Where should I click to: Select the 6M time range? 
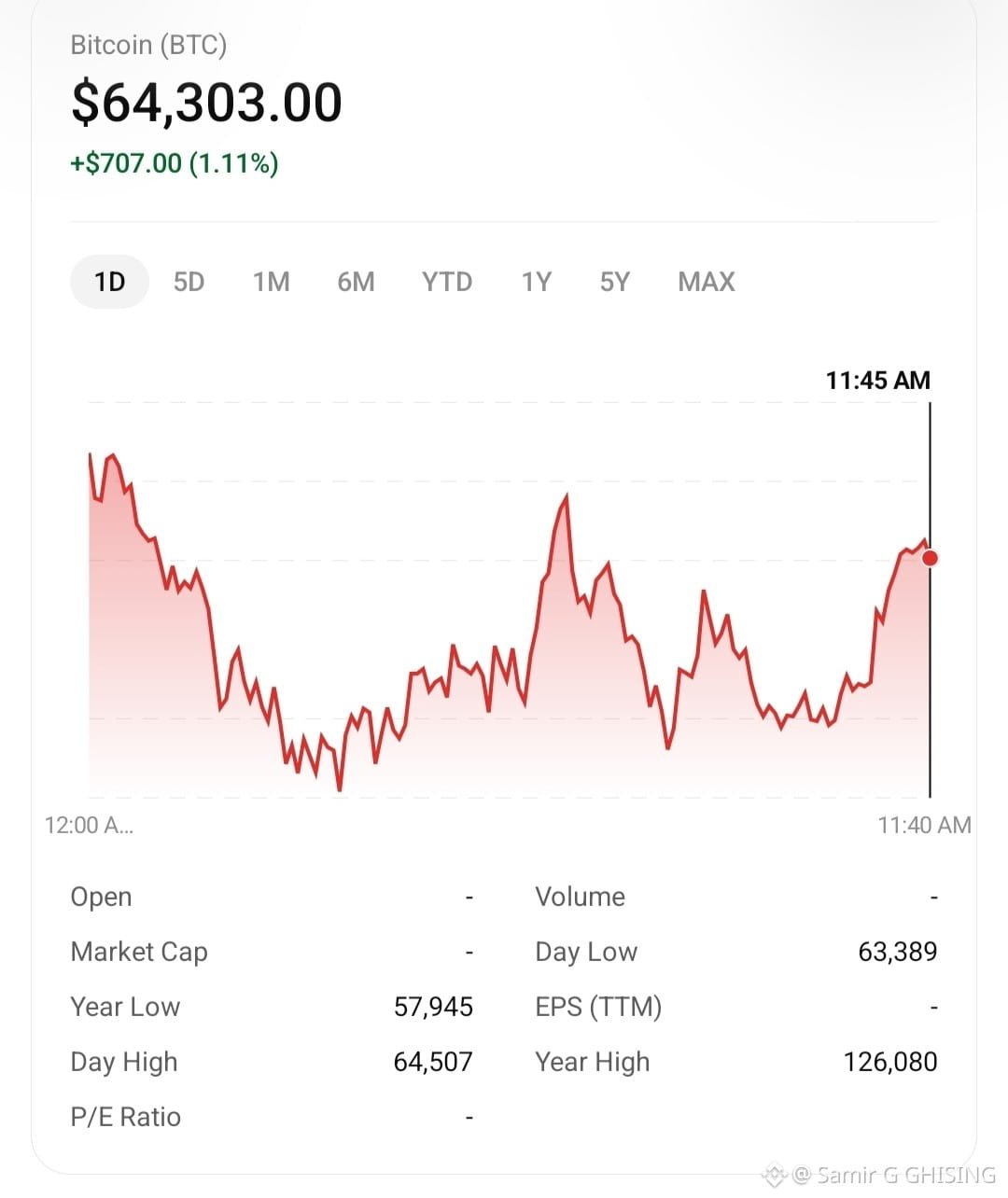tap(356, 282)
